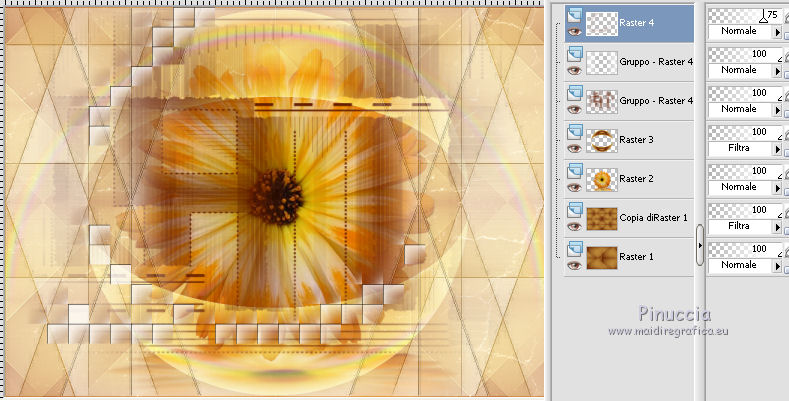Screen dimensions: 789x401
Task: Click the layer type icon beside Raster 1
Action: (575, 249)
